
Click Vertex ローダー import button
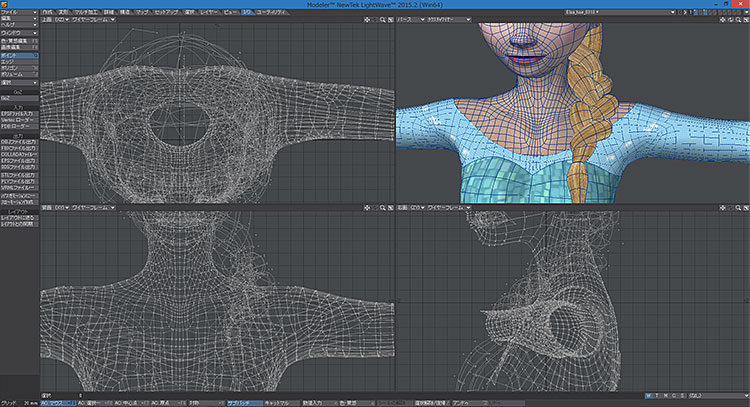19,120
